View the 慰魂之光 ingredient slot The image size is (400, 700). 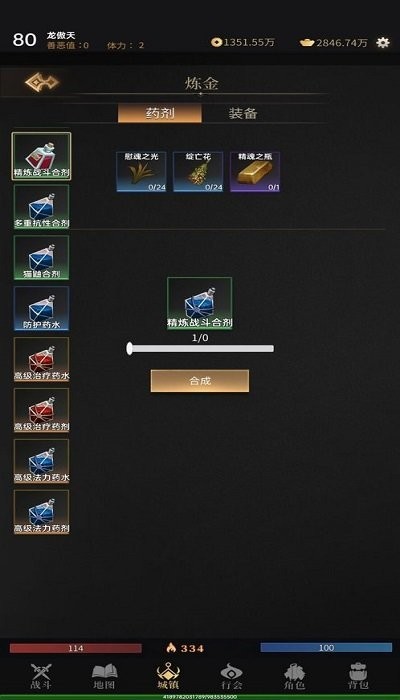pyautogui.click(x=141, y=172)
